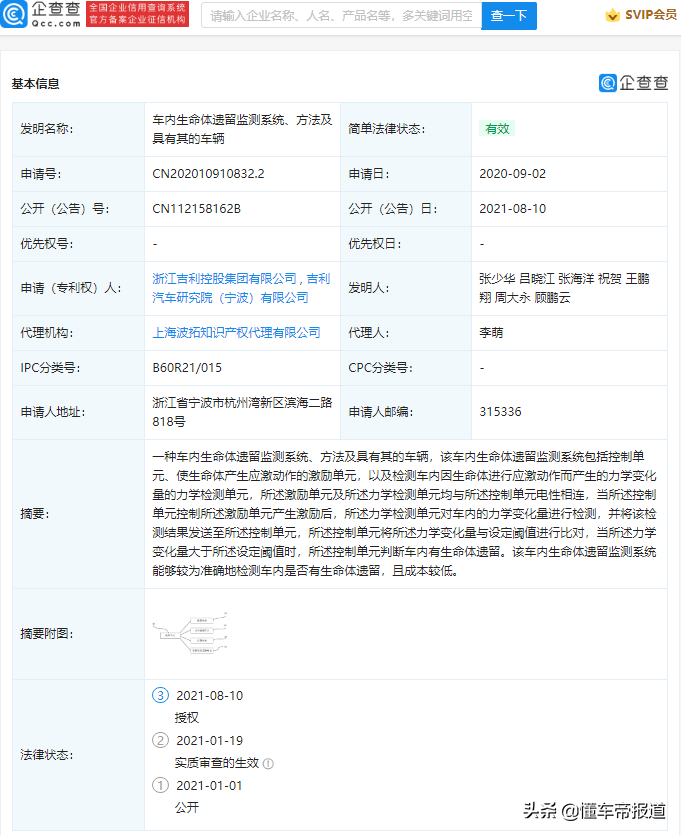Viewport: 681px width, 835px height.
Task: Click the 2021-01-01 legal status date
Action: click(x=209, y=785)
